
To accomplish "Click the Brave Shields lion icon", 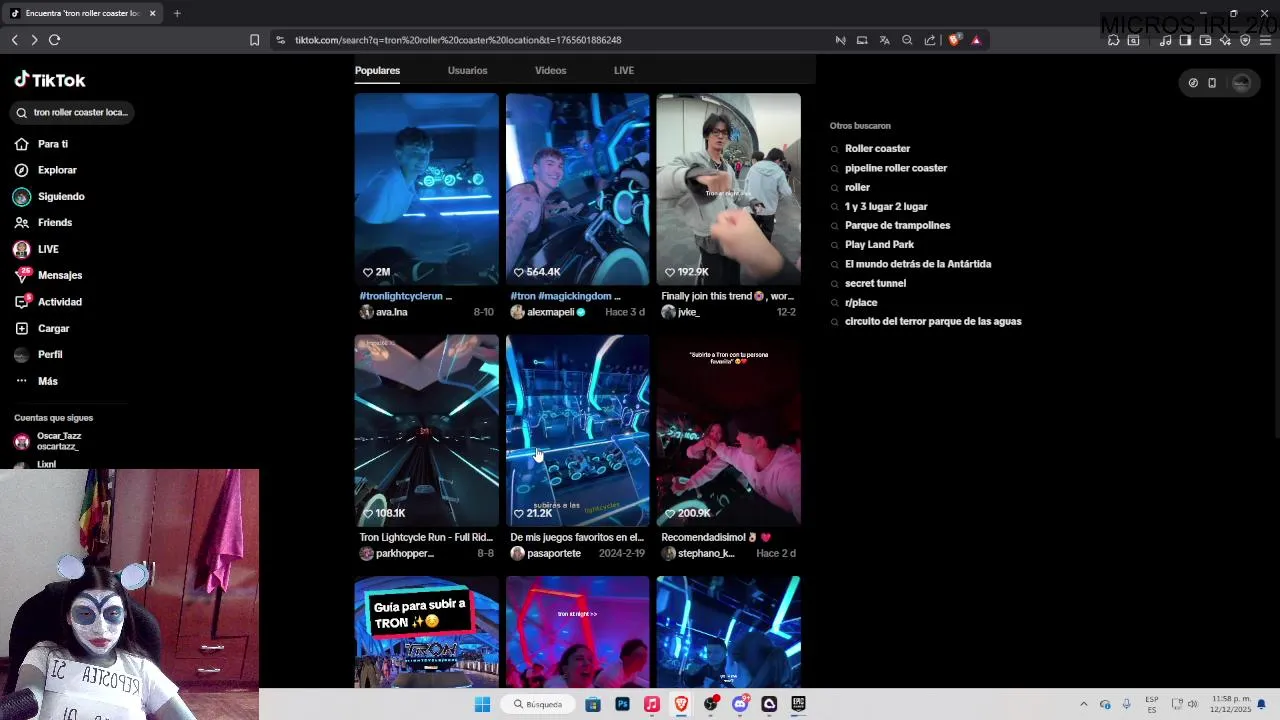I will point(954,40).
